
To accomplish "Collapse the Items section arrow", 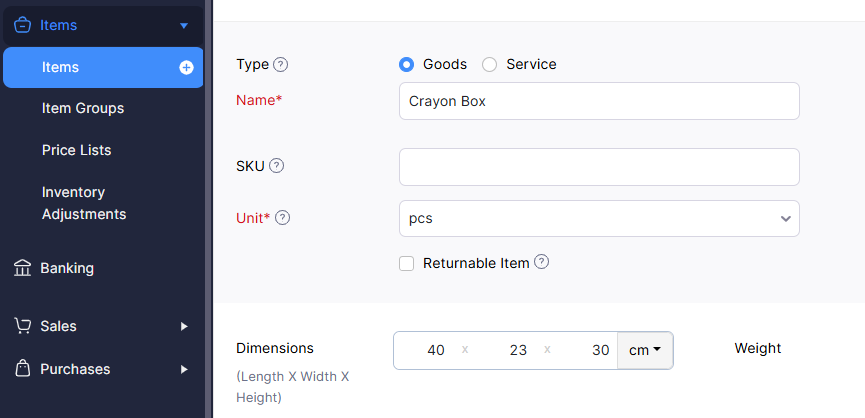I will [184, 26].
